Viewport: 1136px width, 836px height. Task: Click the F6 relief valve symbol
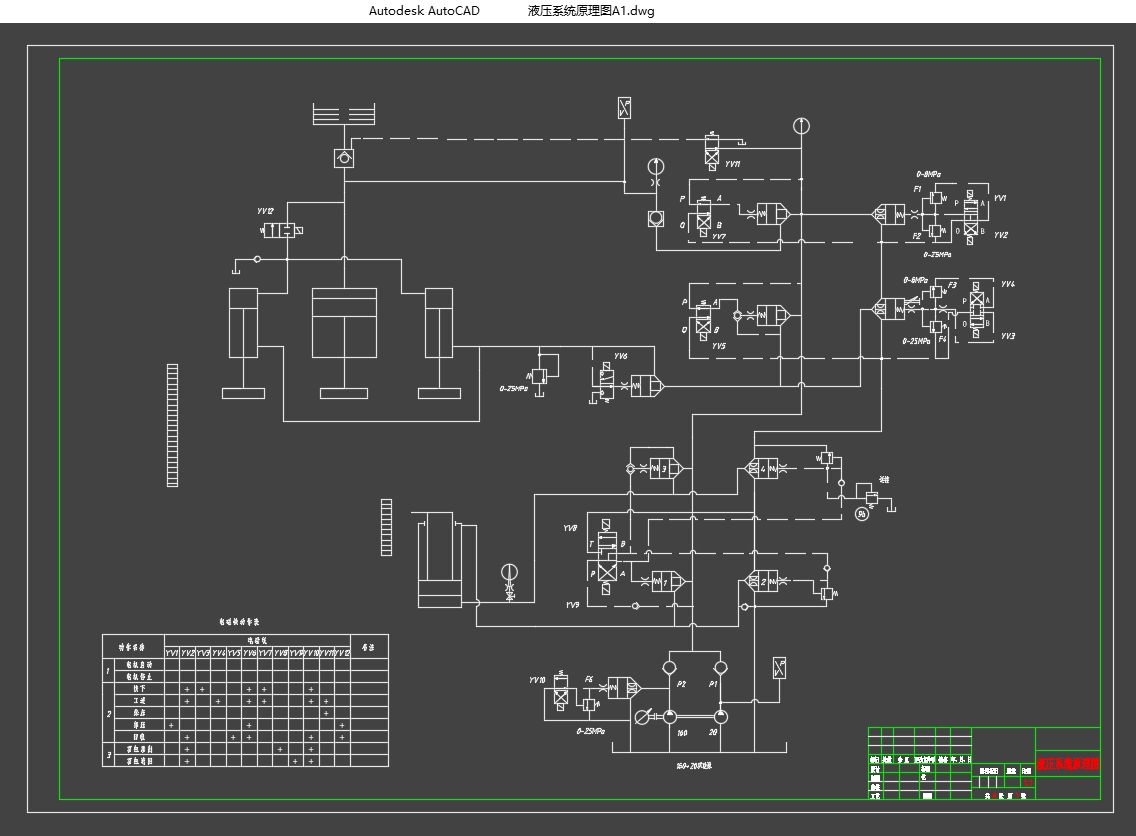click(589, 703)
